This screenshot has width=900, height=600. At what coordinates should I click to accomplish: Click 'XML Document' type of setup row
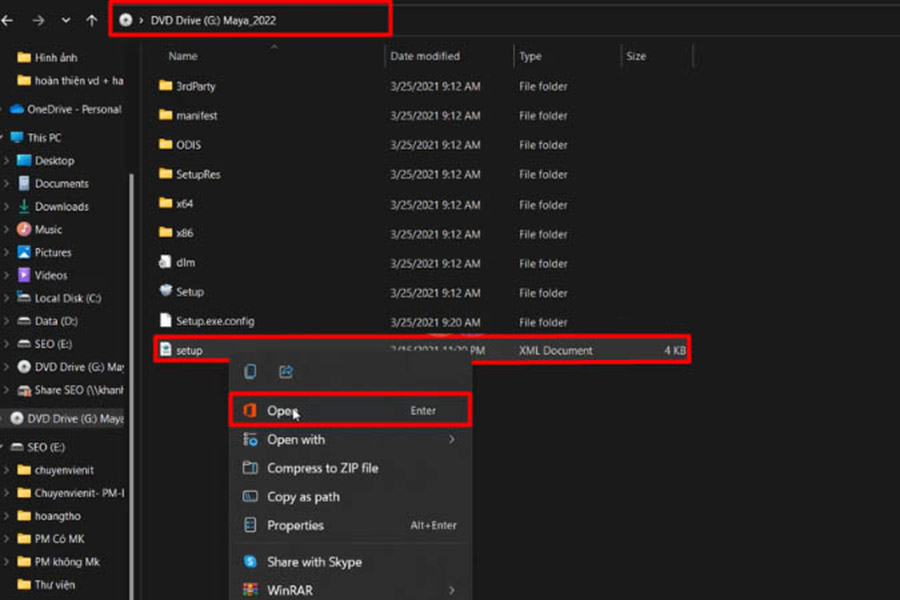pyautogui.click(x=555, y=350)
